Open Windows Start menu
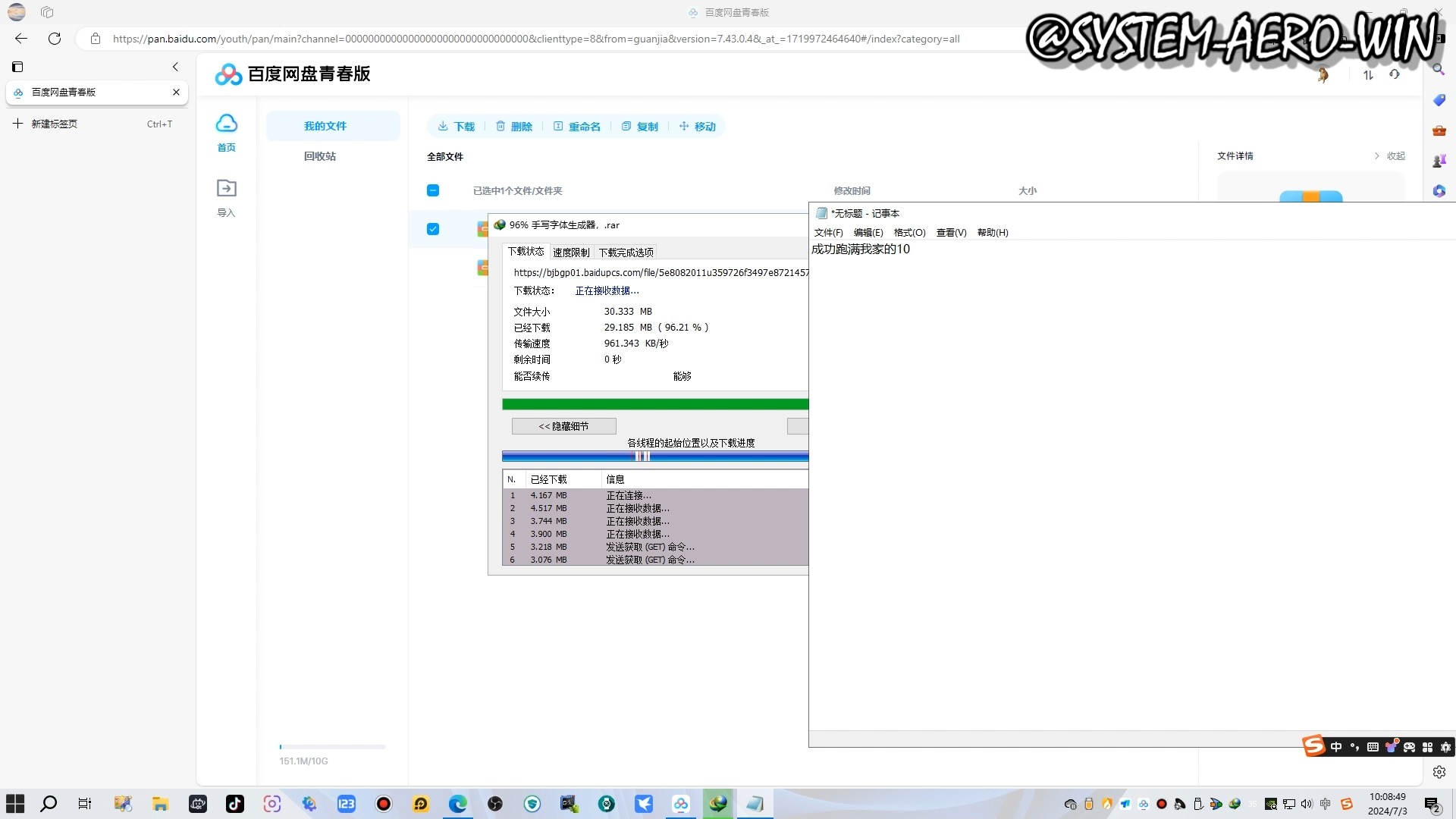Viewport: 1456px width, 819px height. point(15,804)
